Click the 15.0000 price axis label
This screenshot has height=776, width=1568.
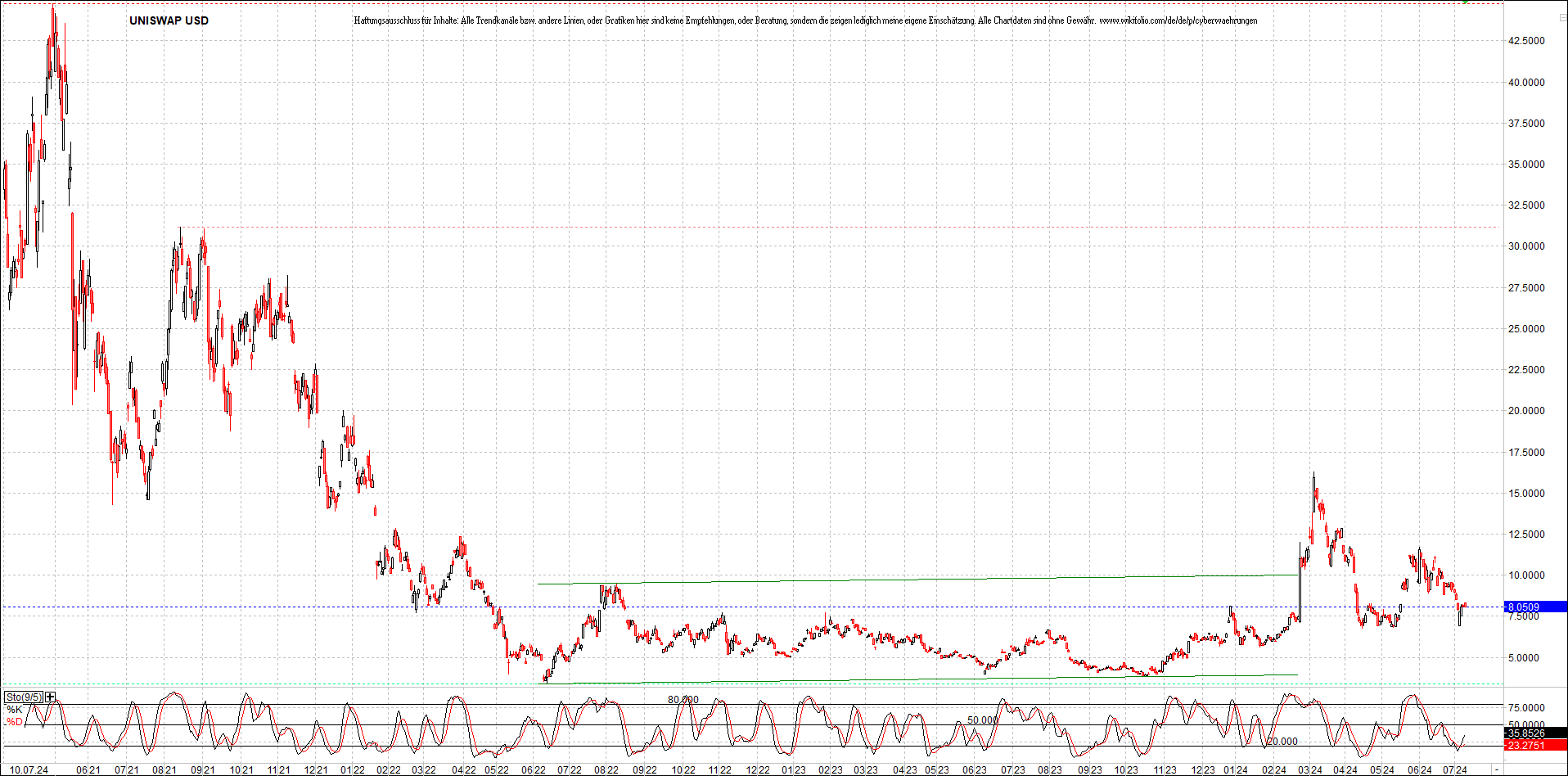[x=1527, y=494]
